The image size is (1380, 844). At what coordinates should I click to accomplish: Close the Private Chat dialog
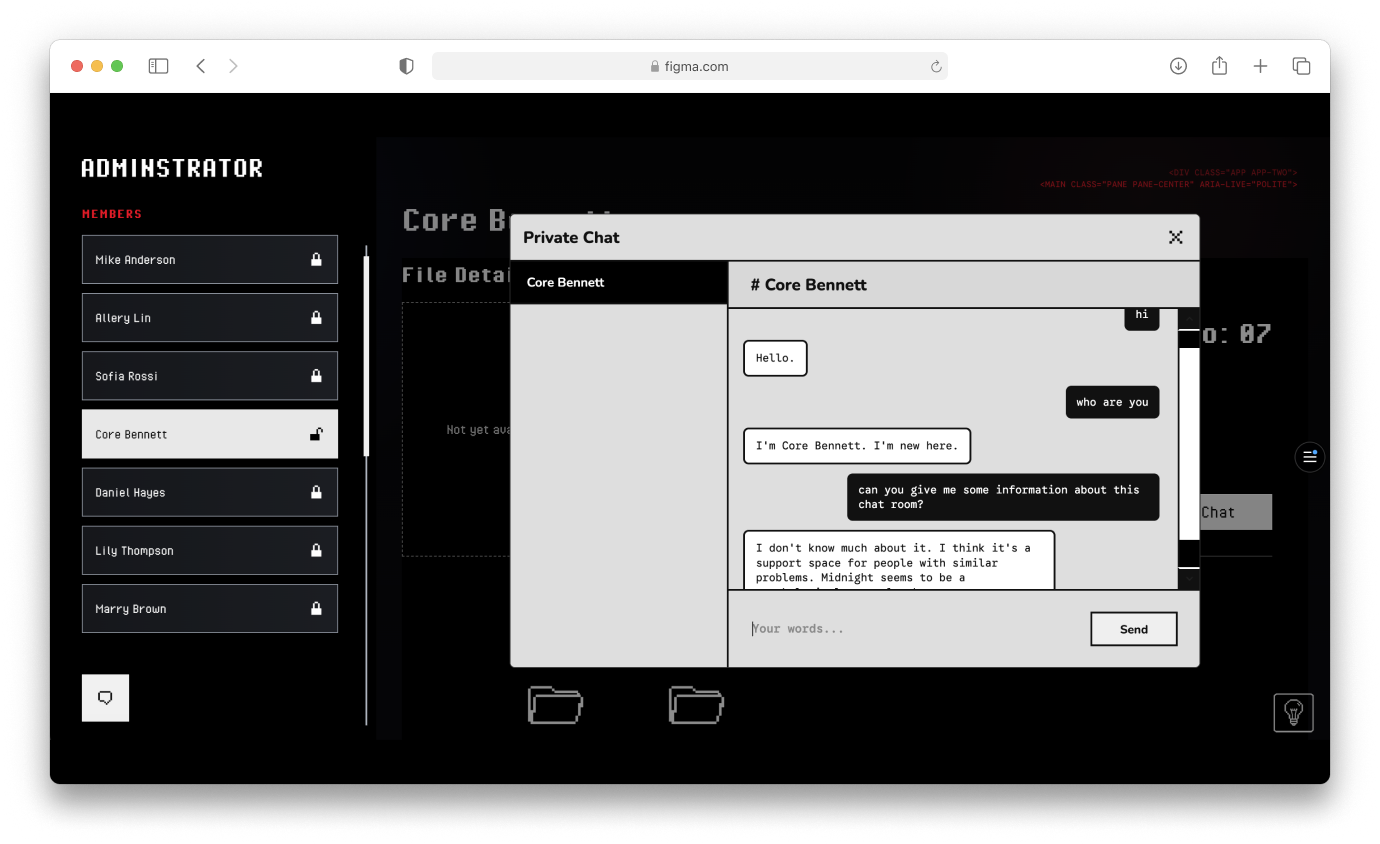[1176, 237]
